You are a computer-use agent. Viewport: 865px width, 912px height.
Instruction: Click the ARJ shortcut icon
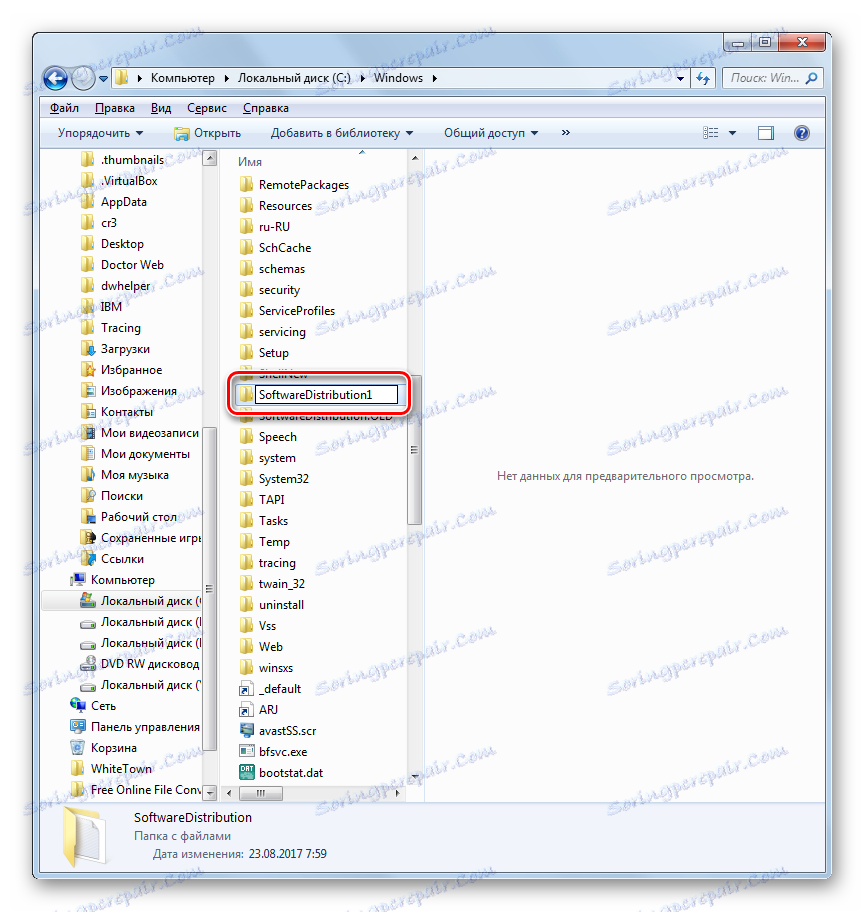tap(247, 710)
